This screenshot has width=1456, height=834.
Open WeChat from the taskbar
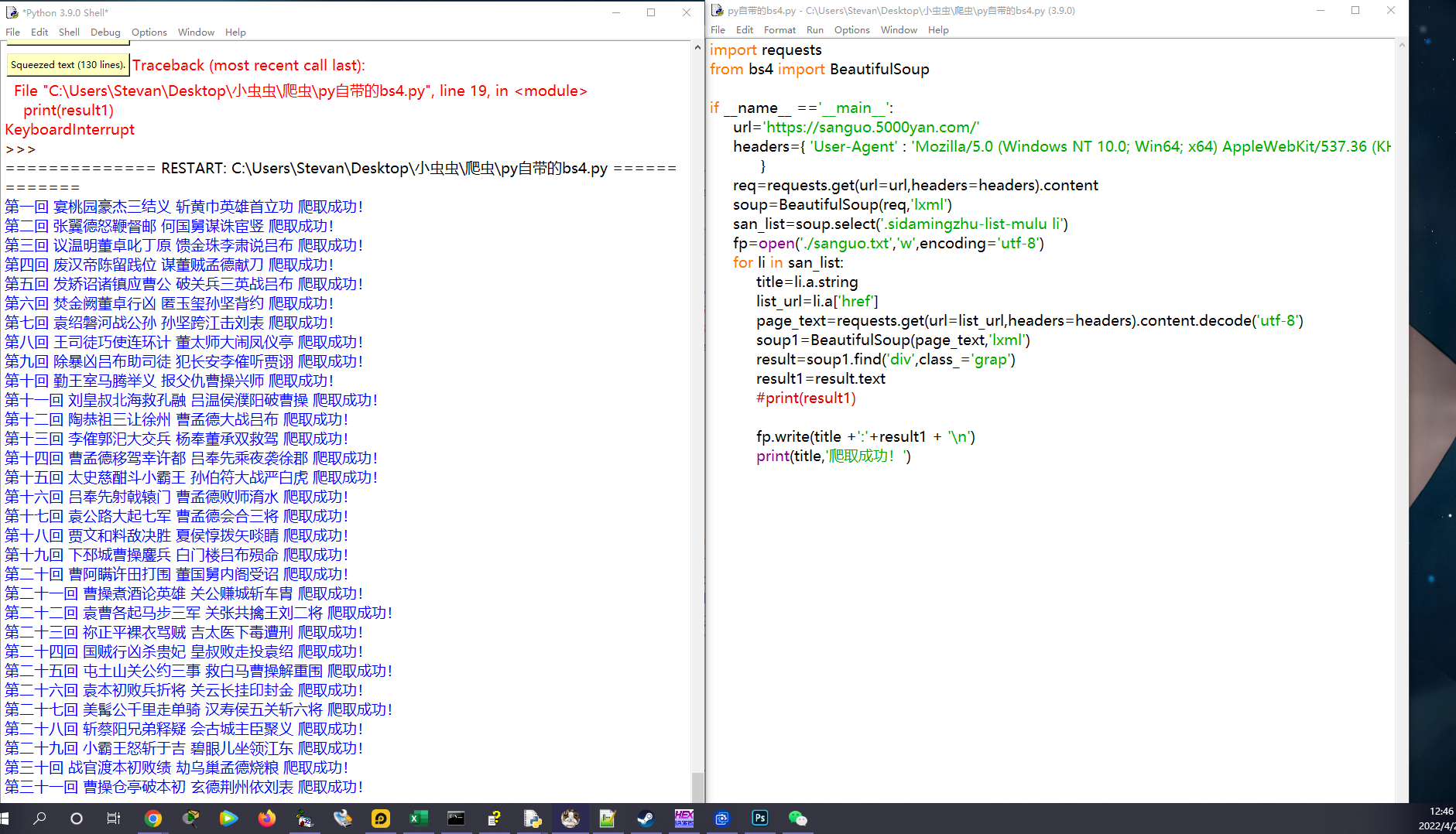click(798, 818)
